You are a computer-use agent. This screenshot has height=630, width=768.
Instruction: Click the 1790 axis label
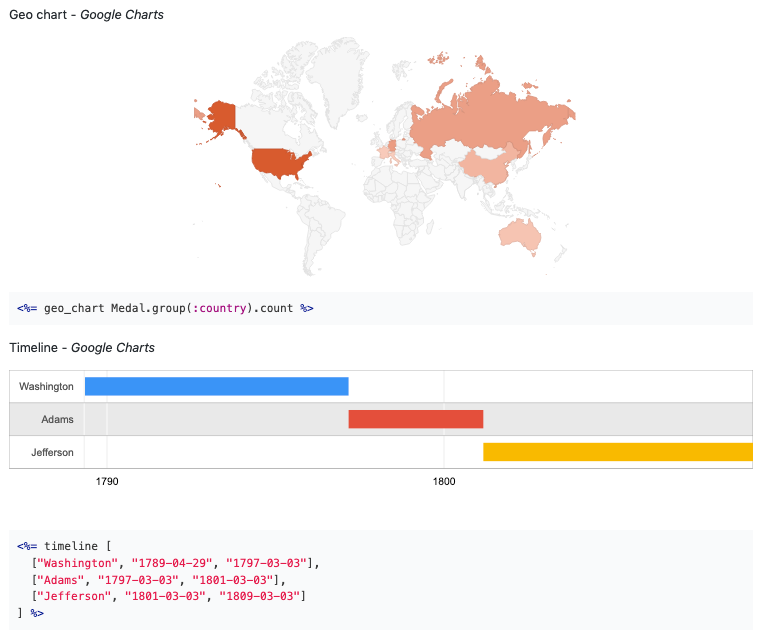tap(107, 481)
